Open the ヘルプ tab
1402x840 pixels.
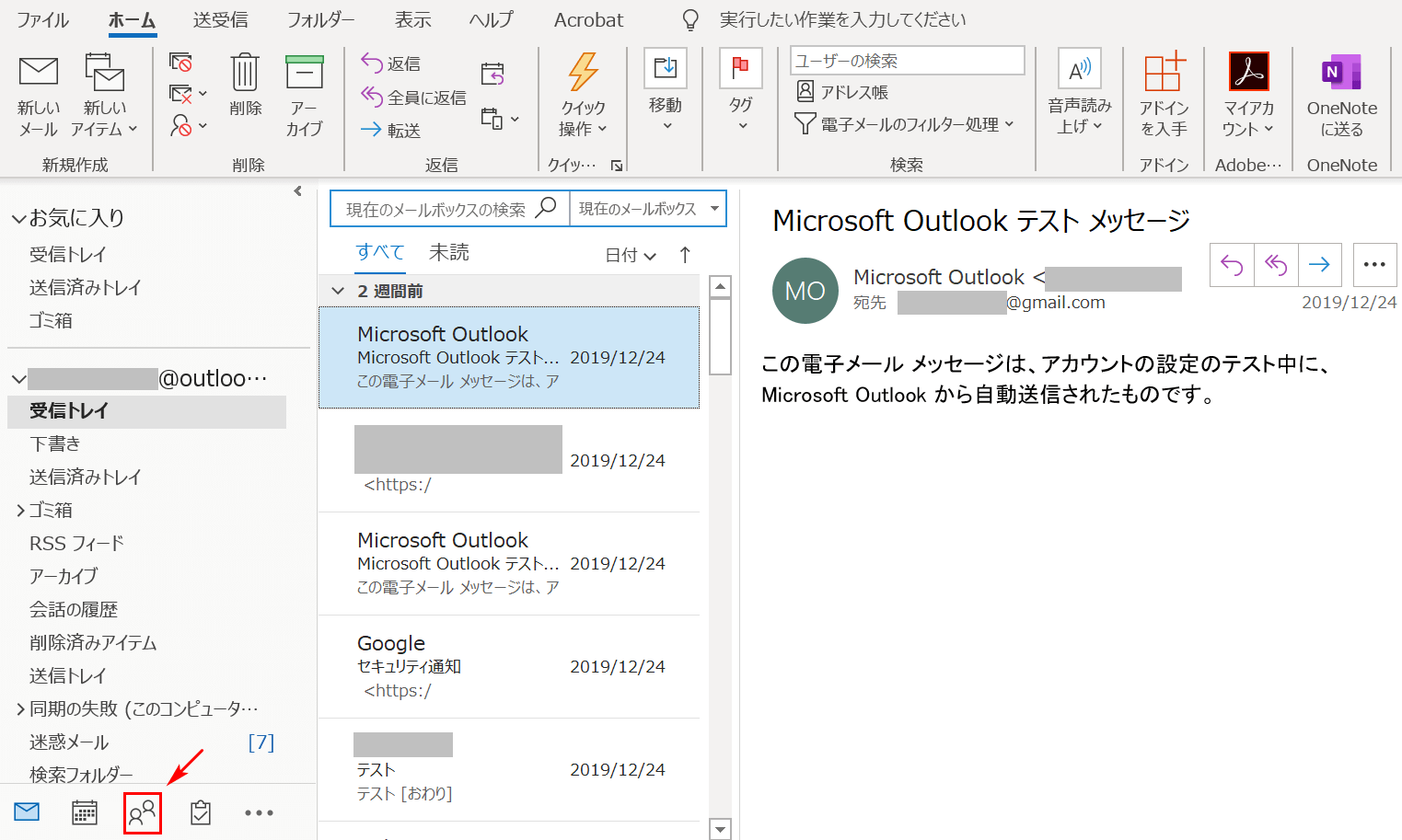[491, 19]
